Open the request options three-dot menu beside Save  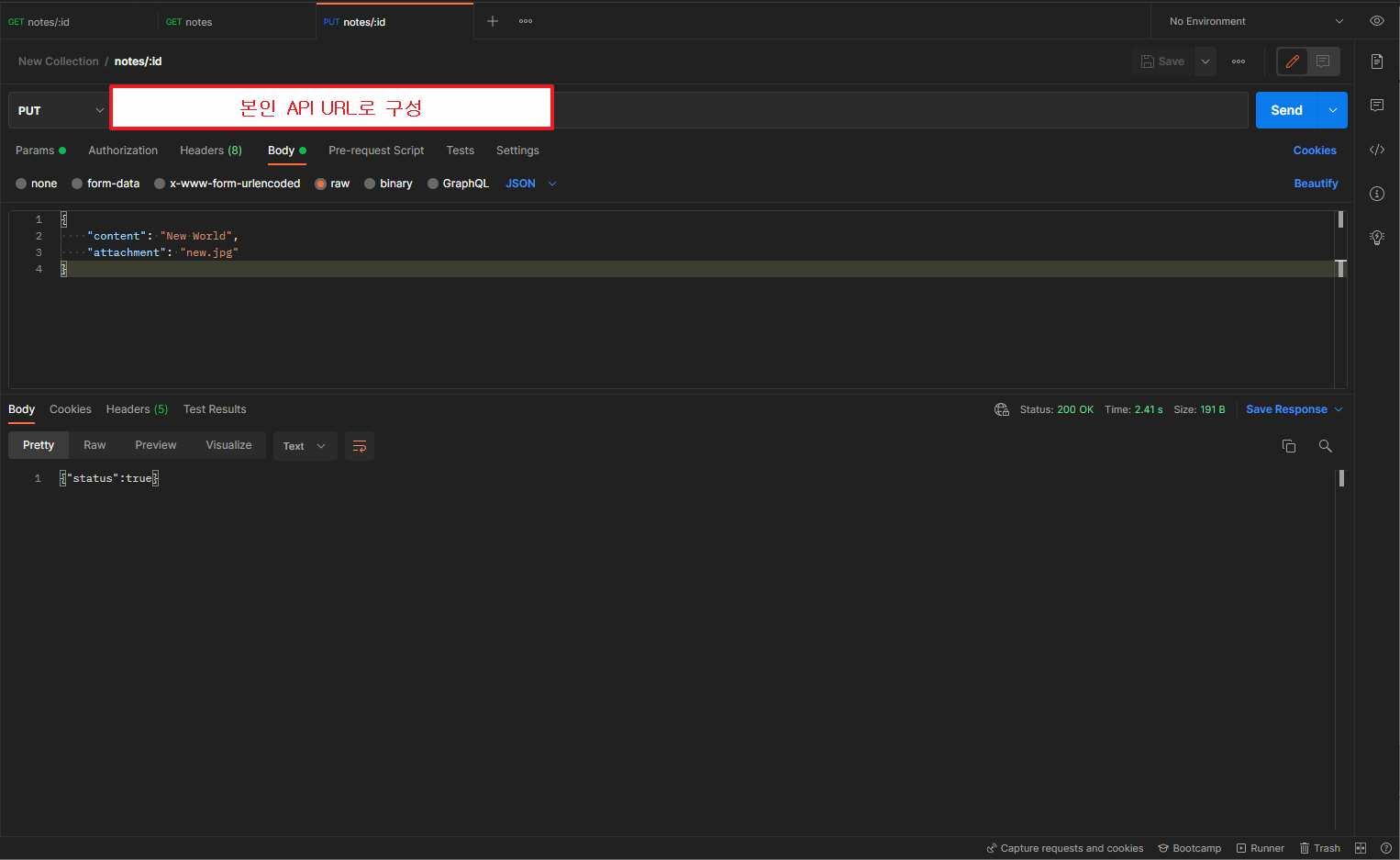(x=1239, y=61)
